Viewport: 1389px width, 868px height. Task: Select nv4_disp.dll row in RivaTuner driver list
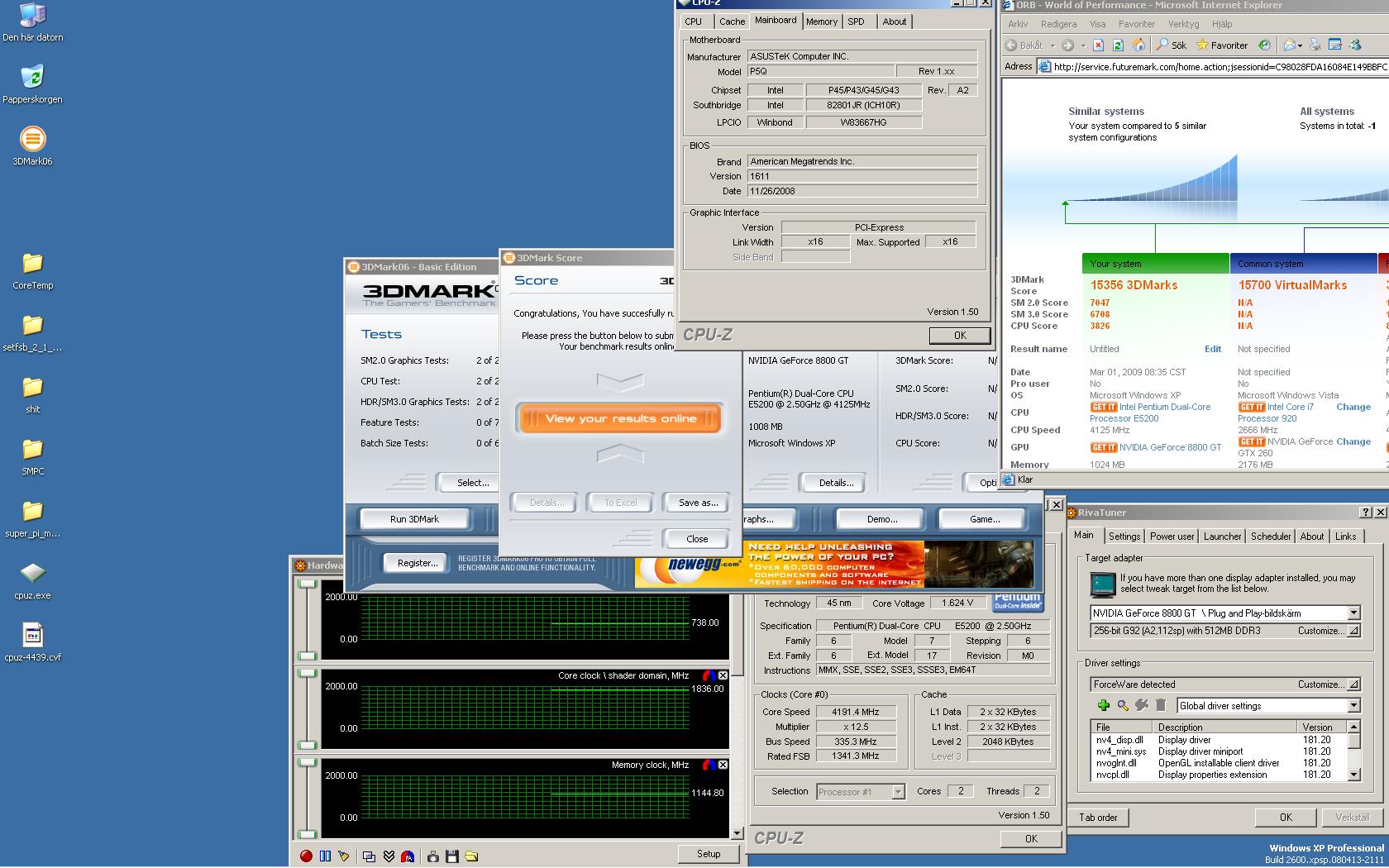coord(1219,740)
